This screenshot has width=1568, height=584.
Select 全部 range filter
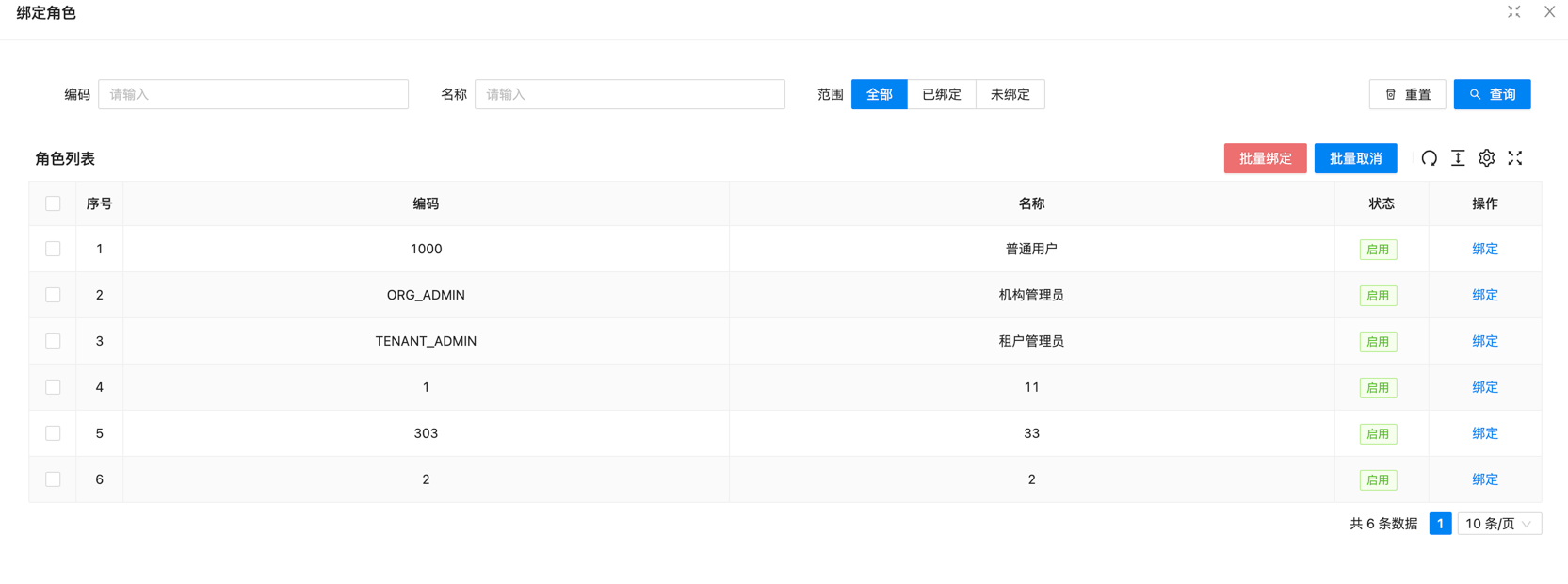pos(879,94)
